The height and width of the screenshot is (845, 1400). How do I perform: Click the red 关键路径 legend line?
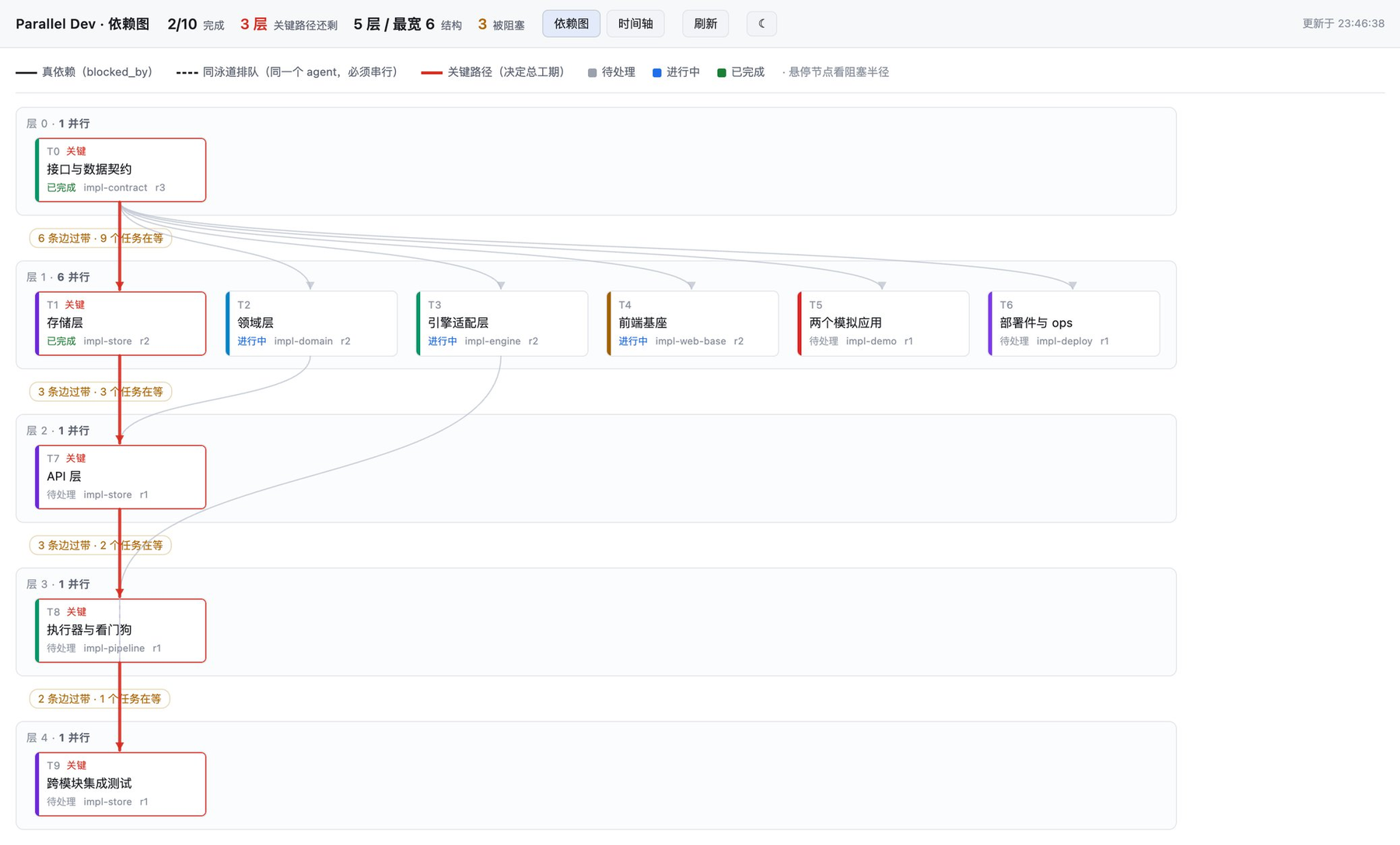coord(432,72)
